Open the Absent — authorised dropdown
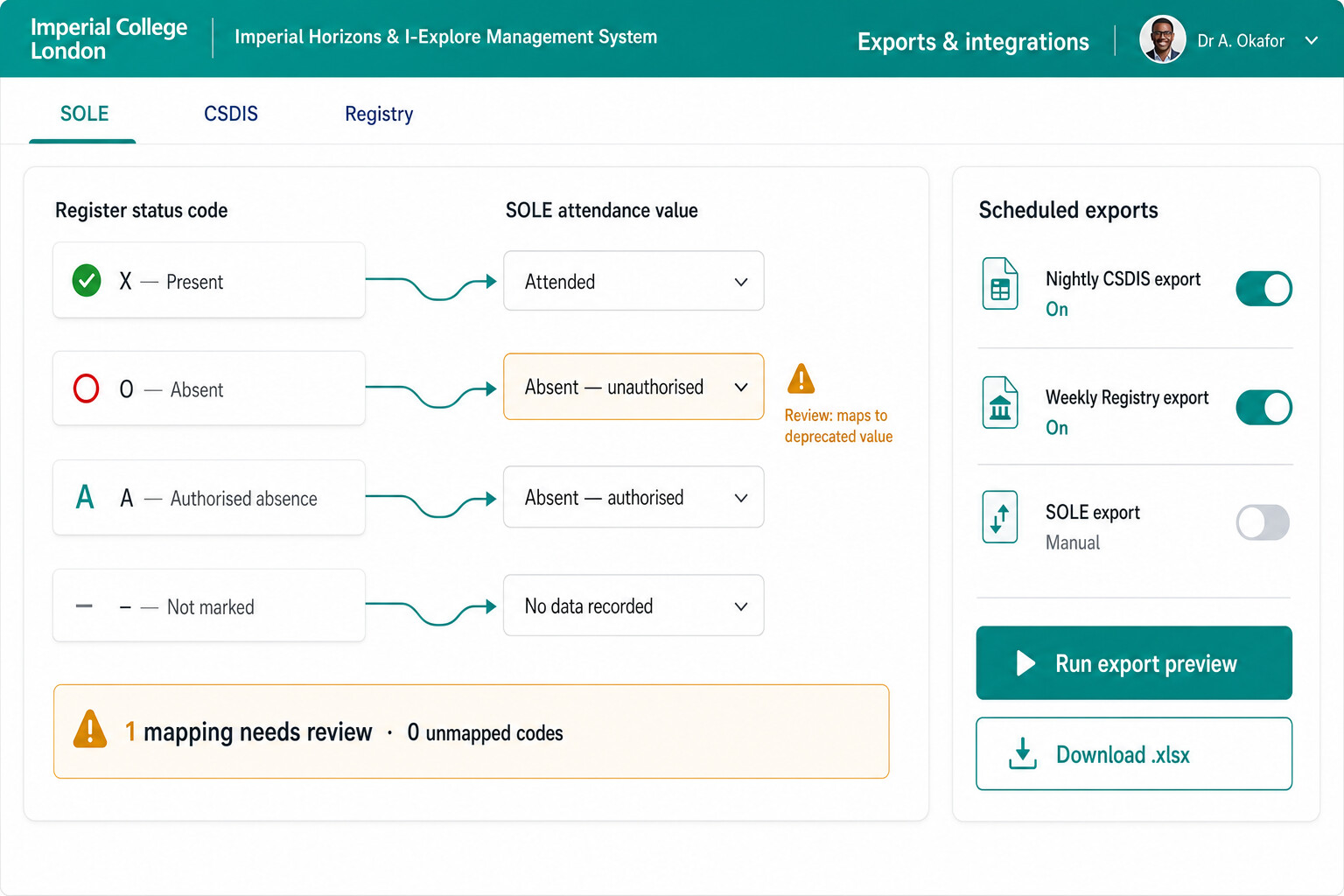Screen dimensions: 1344x896 [633, 497]
